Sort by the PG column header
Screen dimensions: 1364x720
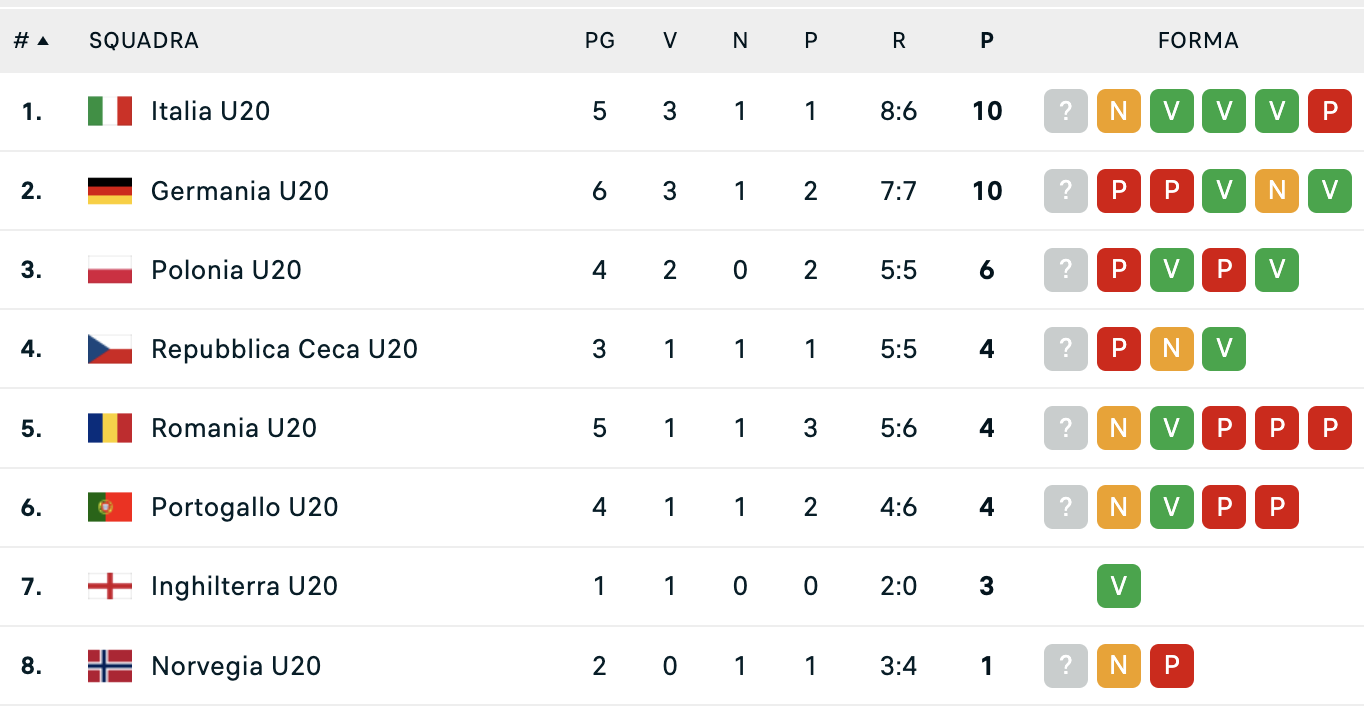tap(600, 41)
